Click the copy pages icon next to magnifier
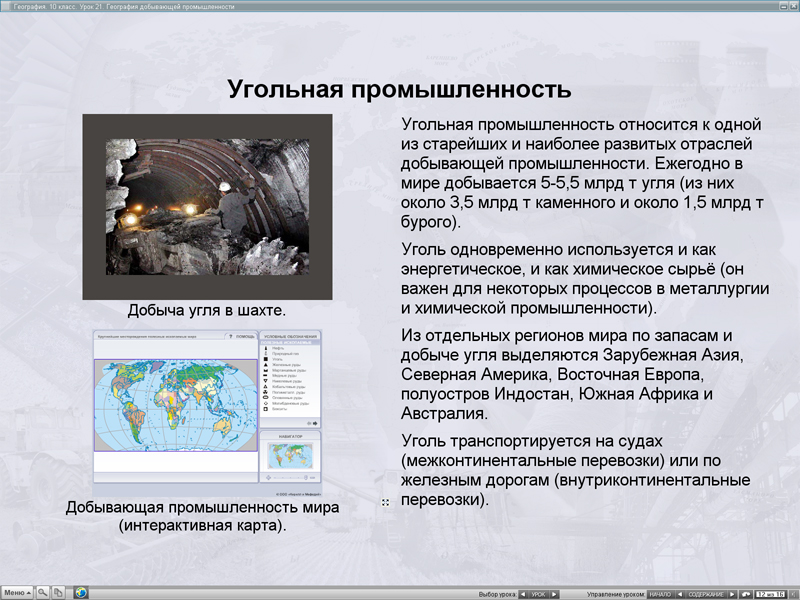800x600 pixels. click(x=57, y=591)
